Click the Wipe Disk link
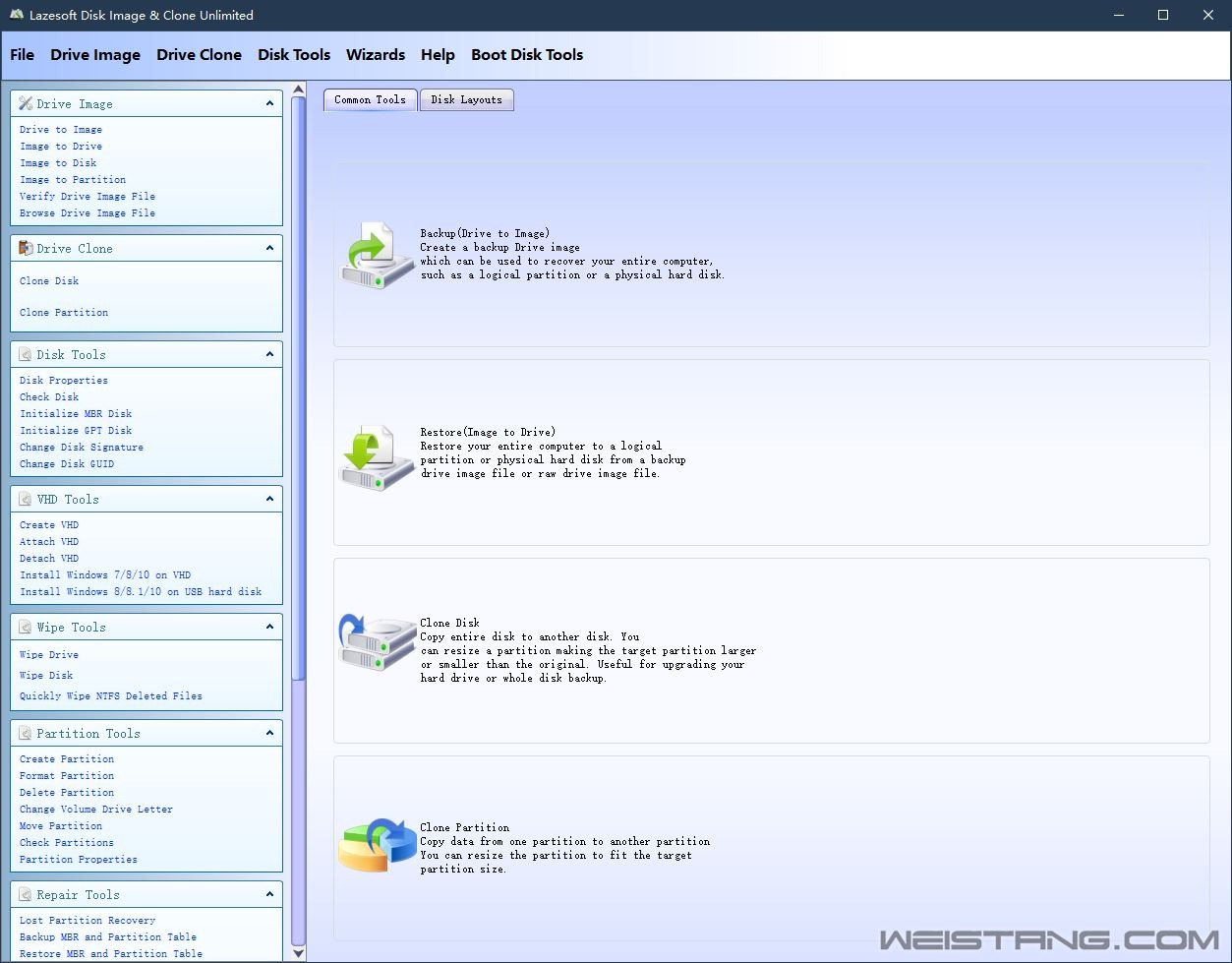 tap(46, 676)
